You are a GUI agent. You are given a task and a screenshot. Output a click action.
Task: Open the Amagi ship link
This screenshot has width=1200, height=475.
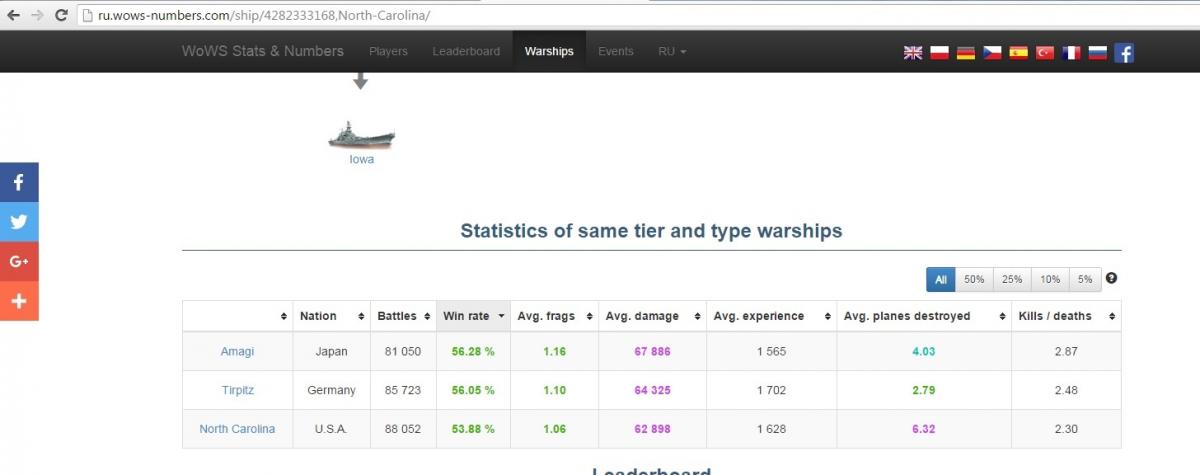[237, 352]
